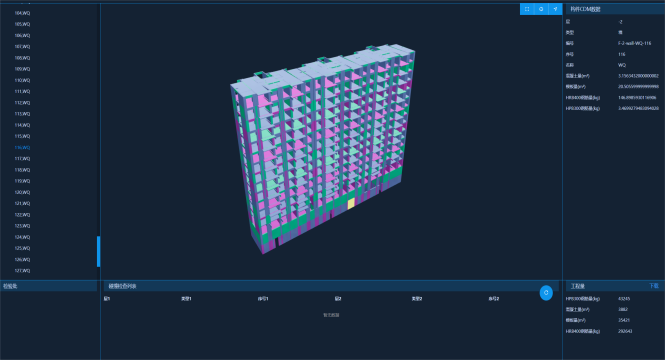The width and height of the screenshot is (665, 360).
Task: Open the 下载 download link in quantities panel
Action: pos(654,286)
